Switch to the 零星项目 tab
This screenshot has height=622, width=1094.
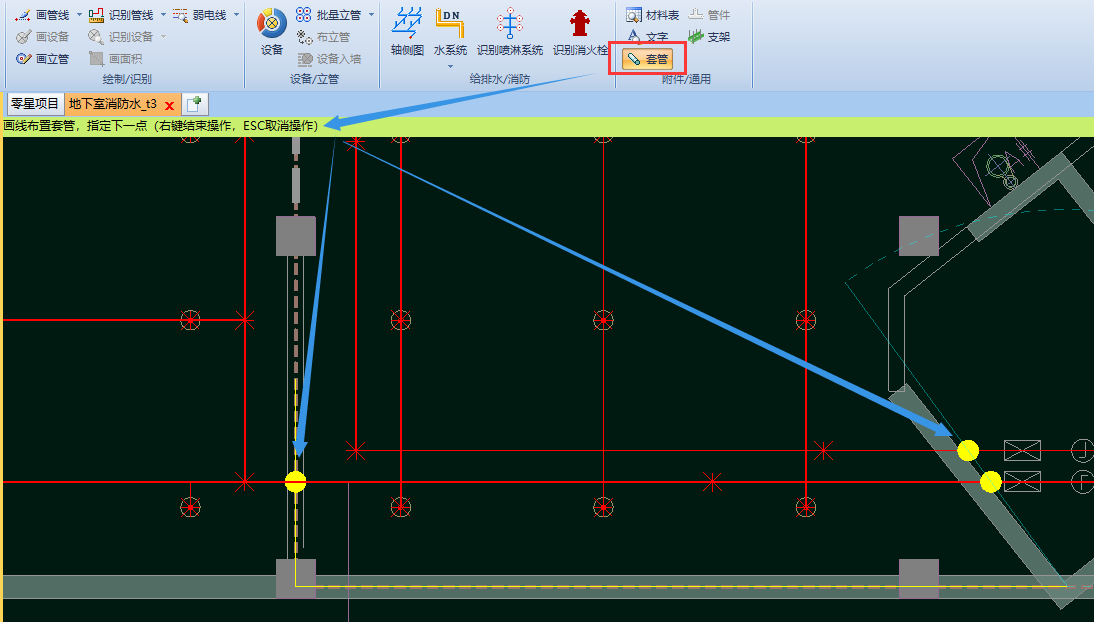pyautogui.click(x=35, y=104)
